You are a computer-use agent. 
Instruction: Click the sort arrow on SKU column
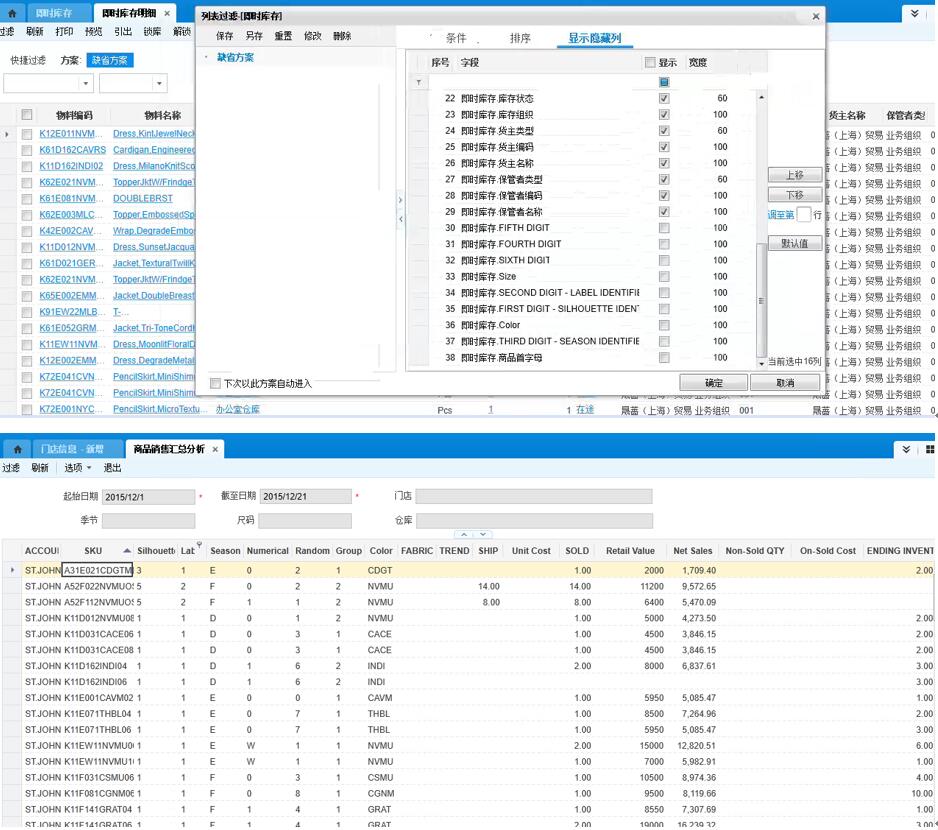coord(127,551)
